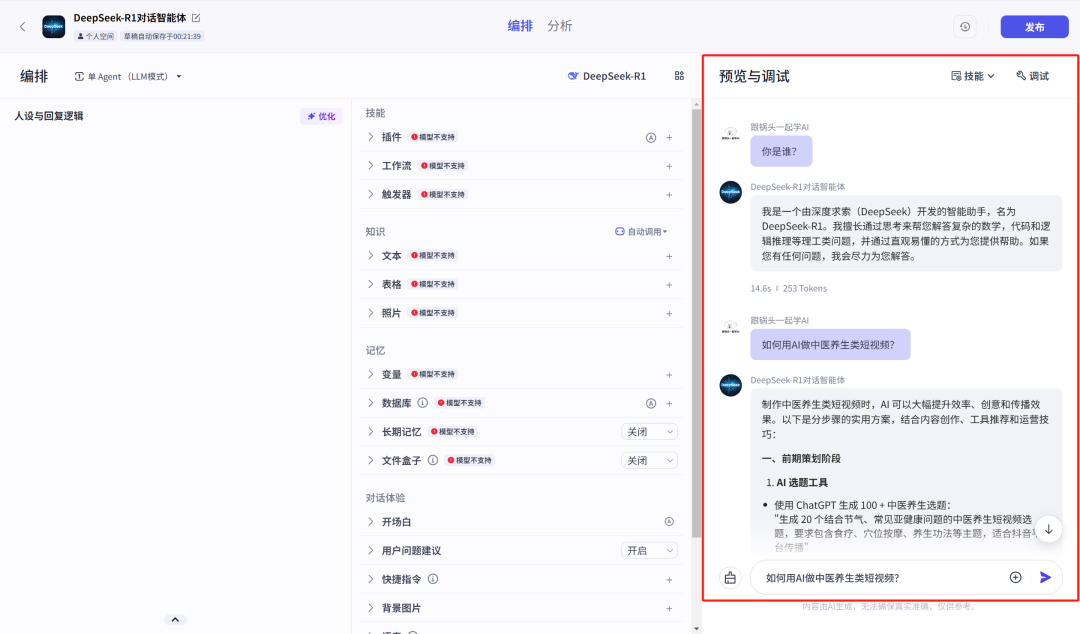Open the 技能 dropdown in 预览与调试 panel
Viewport: 1080px width, 634px height.
click(x=970, y=75)
